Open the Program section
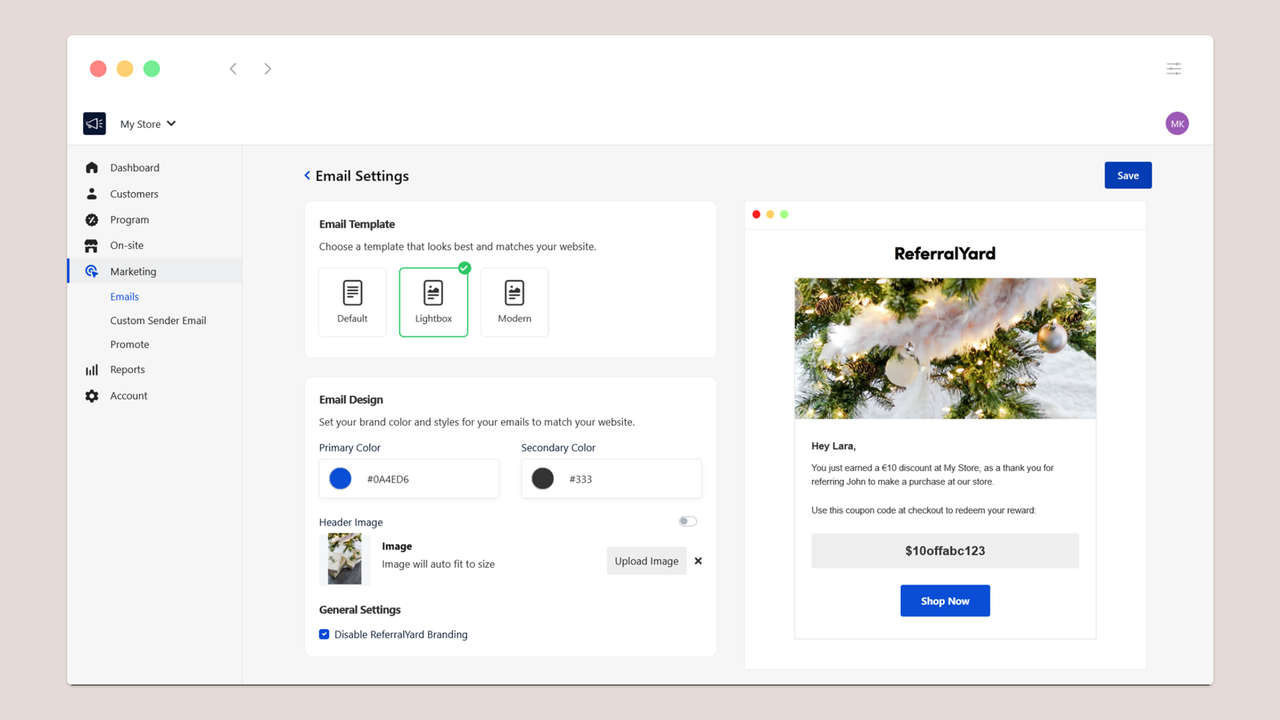The image size is (1280, 720). point(129,219)
